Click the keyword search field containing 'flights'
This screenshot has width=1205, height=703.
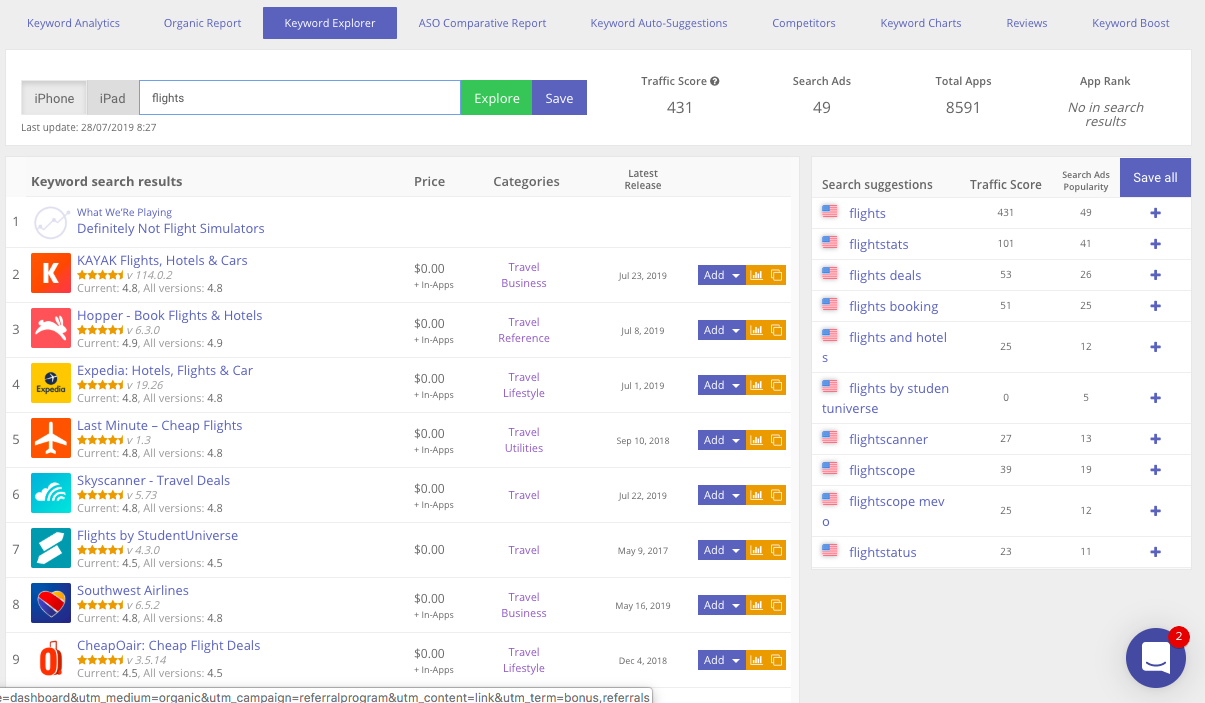(299, 98)
